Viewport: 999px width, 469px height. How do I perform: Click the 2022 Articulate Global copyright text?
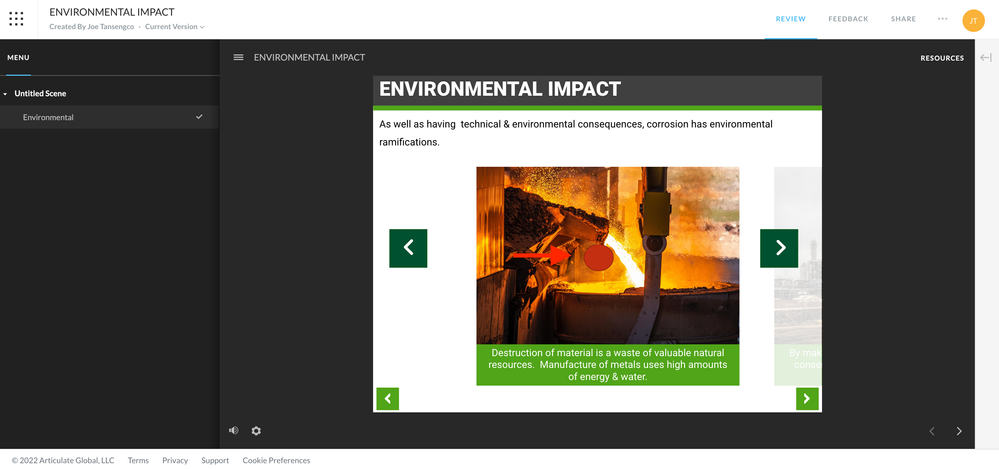(x=63, y=460)
